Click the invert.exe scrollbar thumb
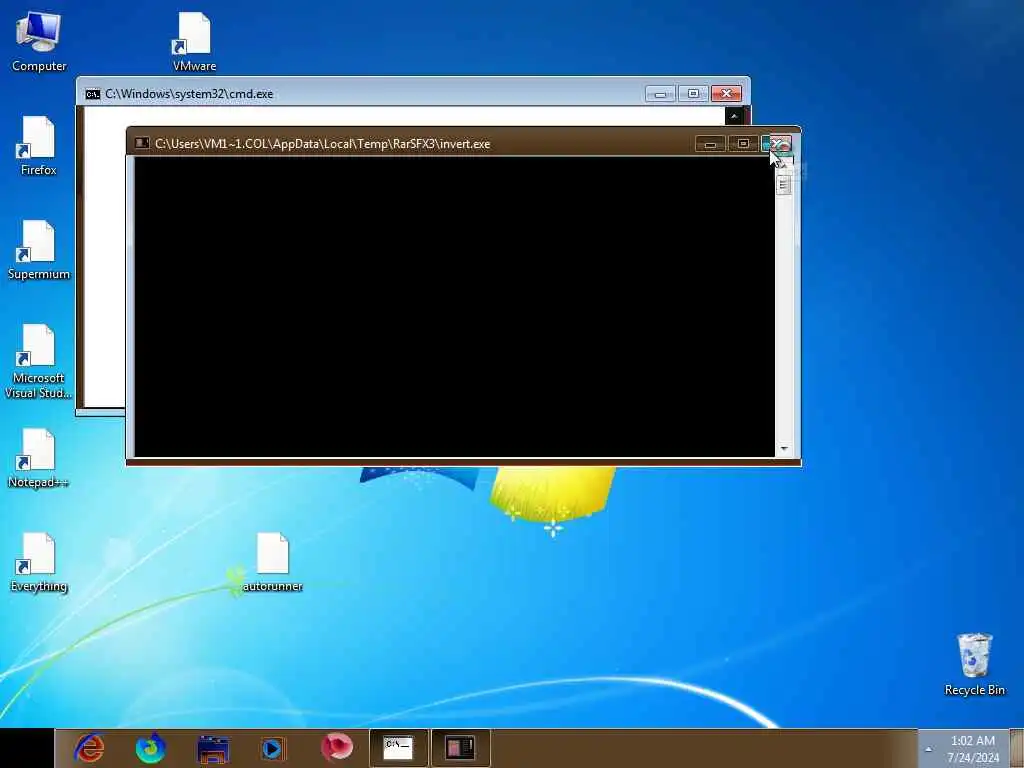The width and height of the screenshot is (1024, 768). click(x=784, y=185)
